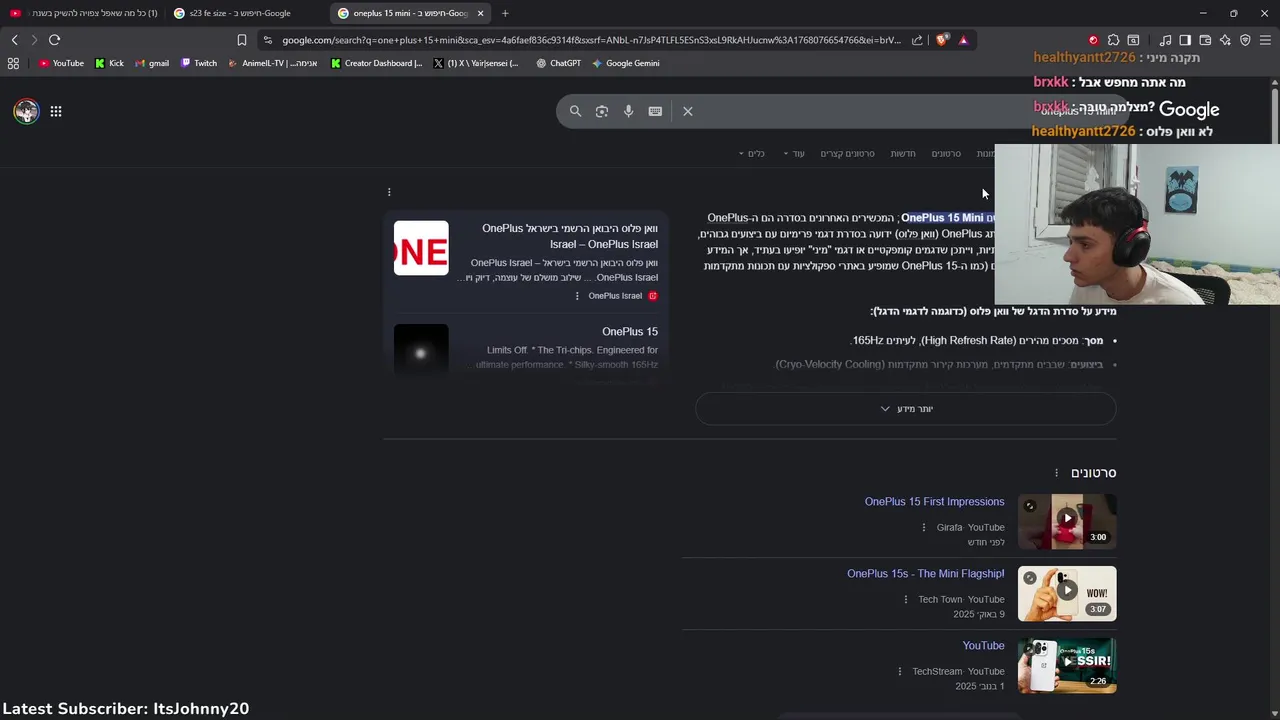Image resolution: width=1280 pixels, height=720 pixels.
Task: Select the חדשות news filter tab
Action: click(903, 153)
